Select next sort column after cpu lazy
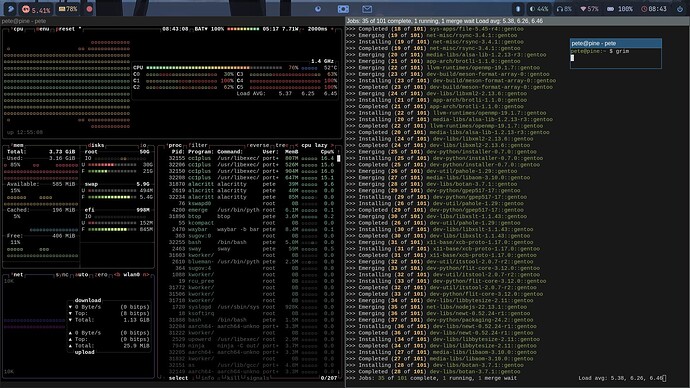The image size is (690, 388). click(x=332, y=145)
